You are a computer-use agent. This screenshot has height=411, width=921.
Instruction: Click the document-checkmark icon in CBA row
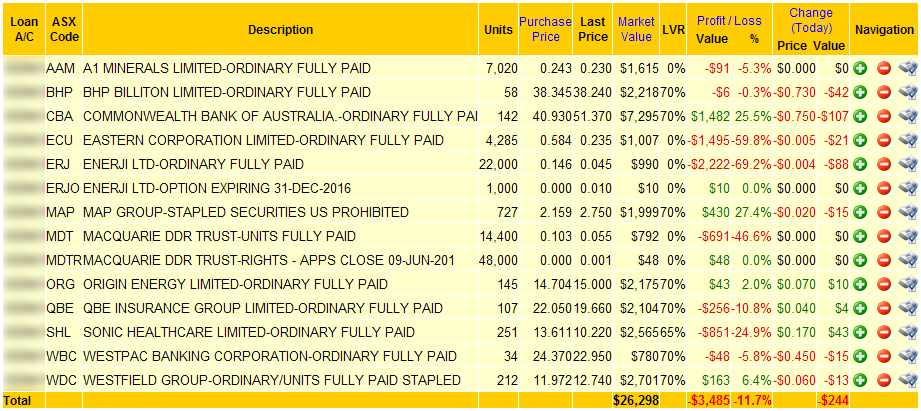click(908, 116)
